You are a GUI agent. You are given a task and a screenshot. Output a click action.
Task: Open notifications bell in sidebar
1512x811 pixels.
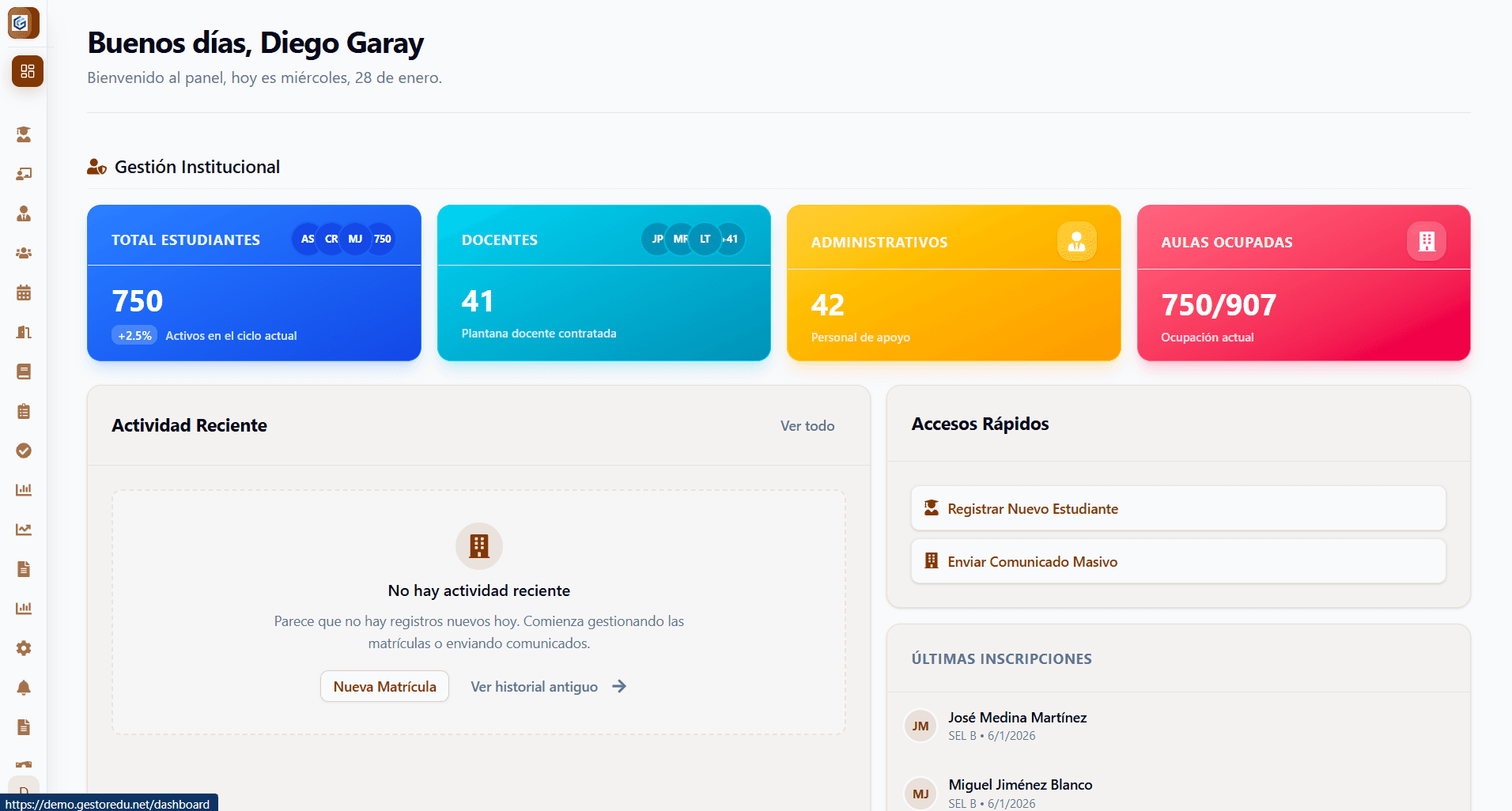point(24,688)
